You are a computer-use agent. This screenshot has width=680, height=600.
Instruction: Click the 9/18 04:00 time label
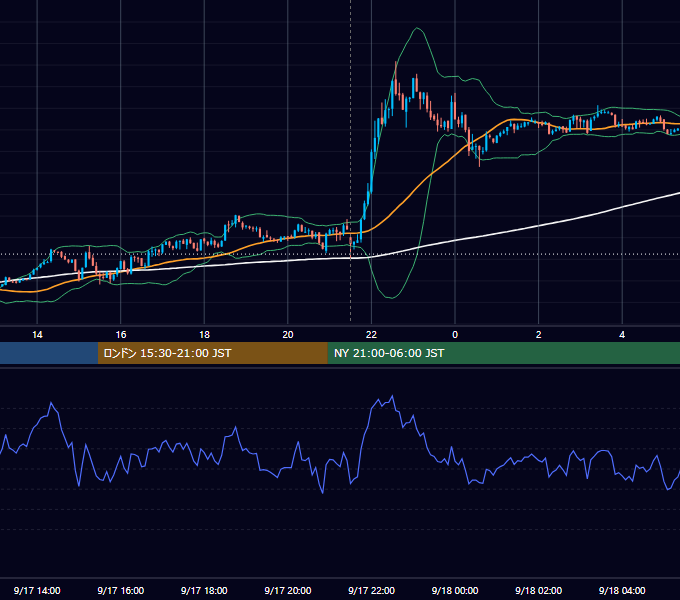(x=622, y=590)
